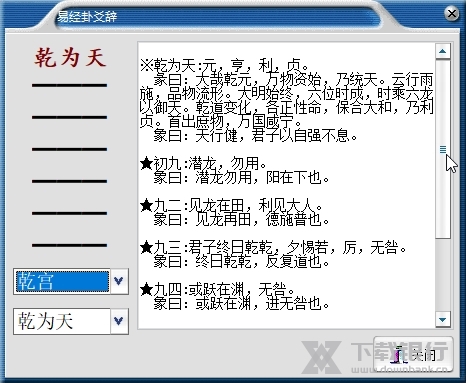Click the red 乾为天 hexagram title

pos(70,58)
